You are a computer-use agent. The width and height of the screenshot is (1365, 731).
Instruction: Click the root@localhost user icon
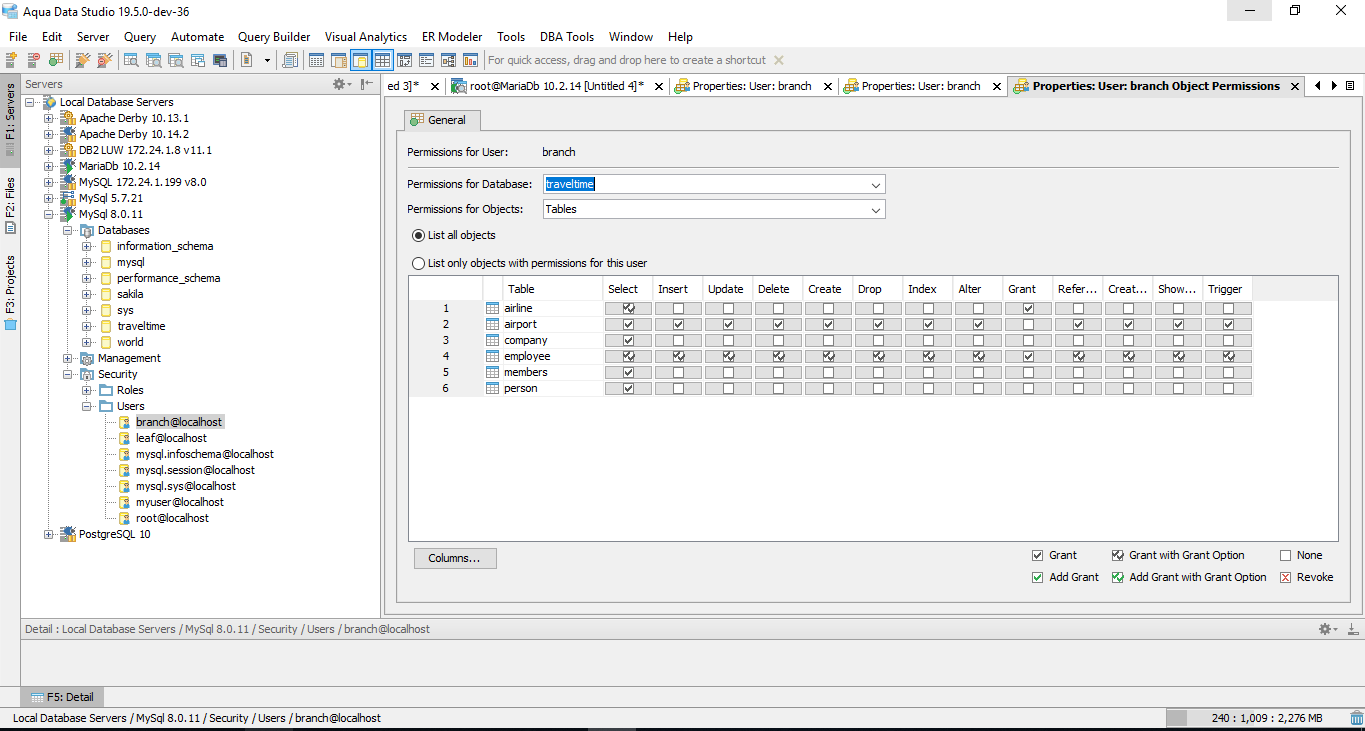(x=125, y=518)
